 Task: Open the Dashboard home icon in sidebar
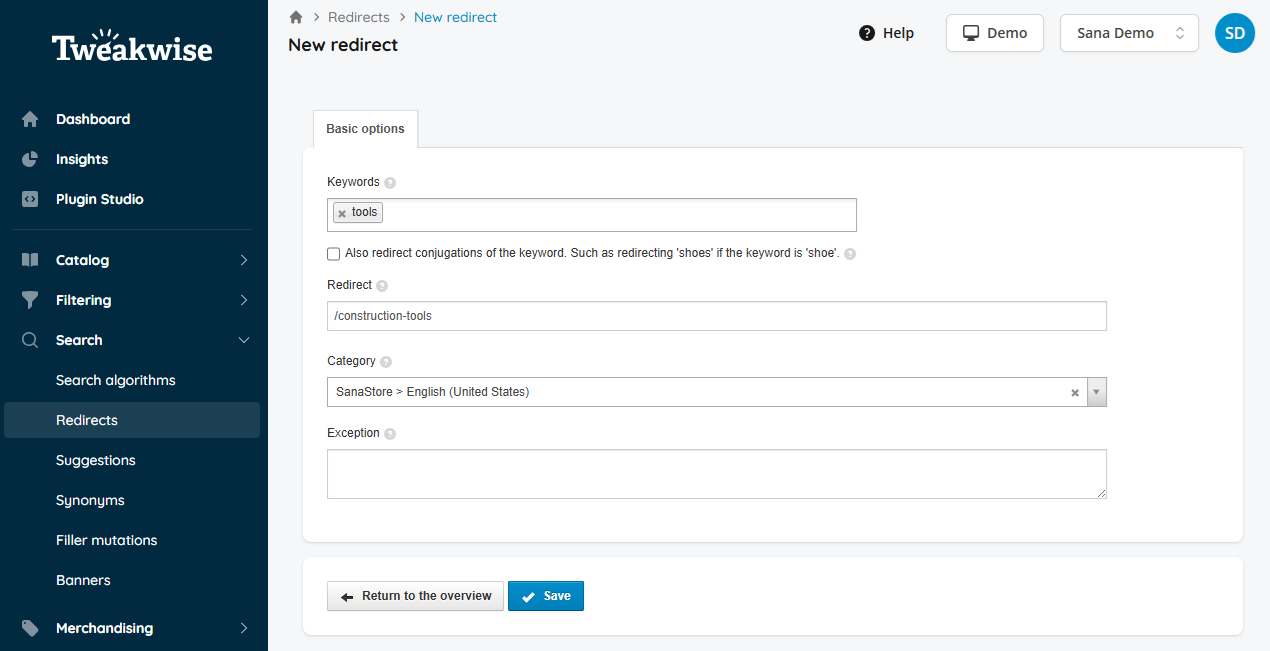pos(30,119)
